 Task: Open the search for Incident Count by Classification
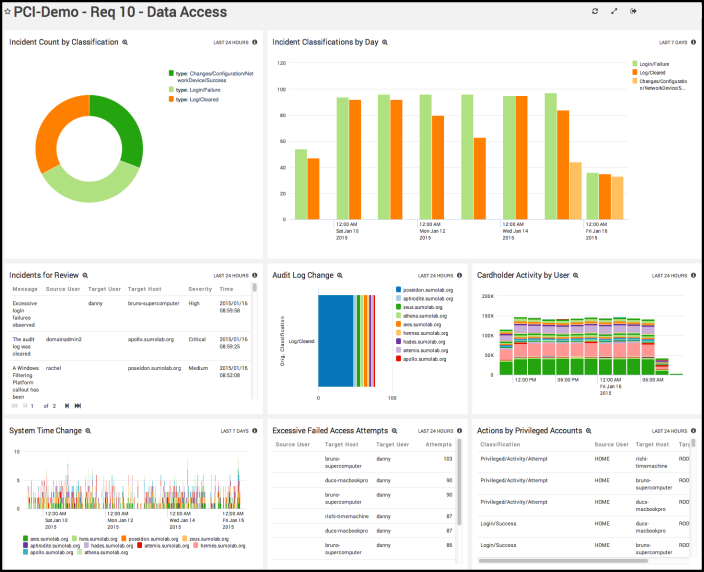[x=125, y=42]
